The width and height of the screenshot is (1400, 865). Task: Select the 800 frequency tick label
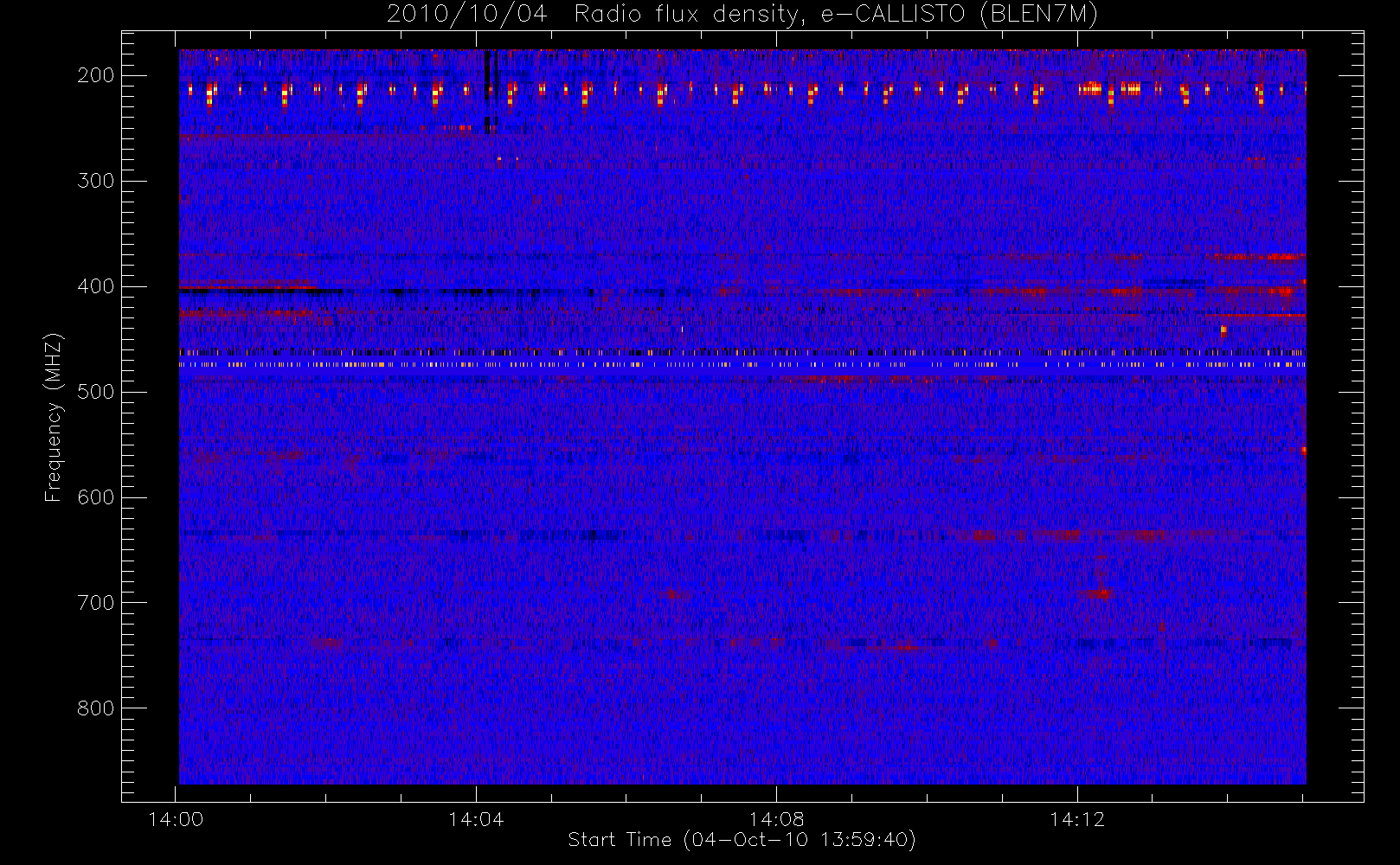click(96, 708)
